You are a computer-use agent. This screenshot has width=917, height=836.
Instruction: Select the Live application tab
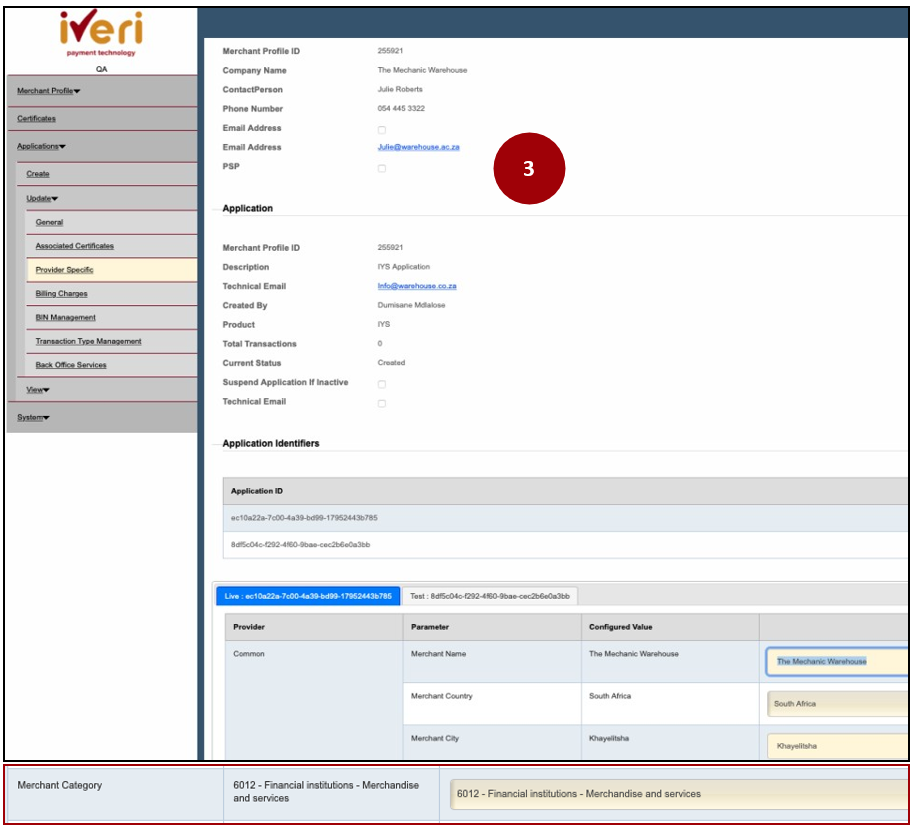308,596
